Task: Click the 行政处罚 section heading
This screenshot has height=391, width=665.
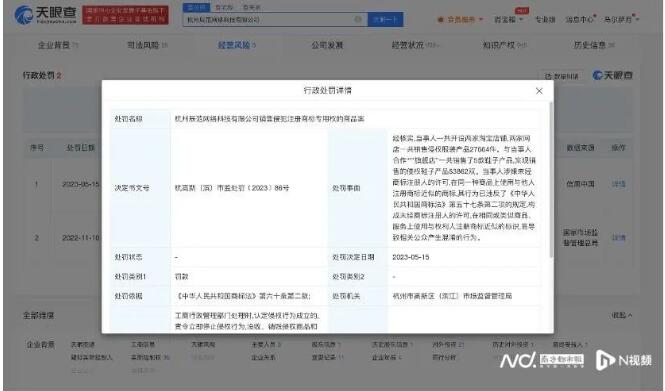Action: (x=42, y=75)
